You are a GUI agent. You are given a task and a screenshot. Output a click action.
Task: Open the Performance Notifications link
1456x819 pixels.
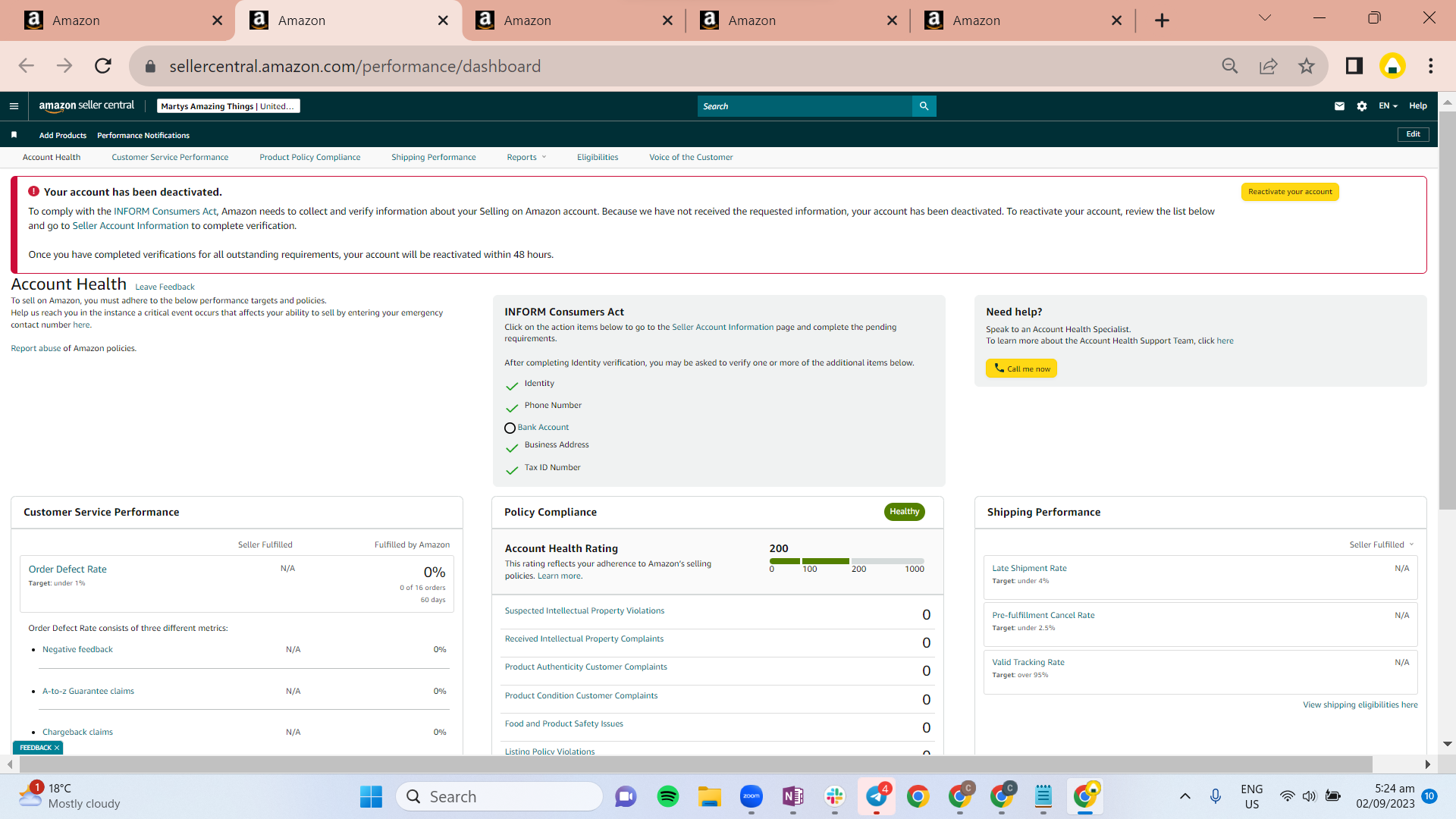tap(143, 135)
